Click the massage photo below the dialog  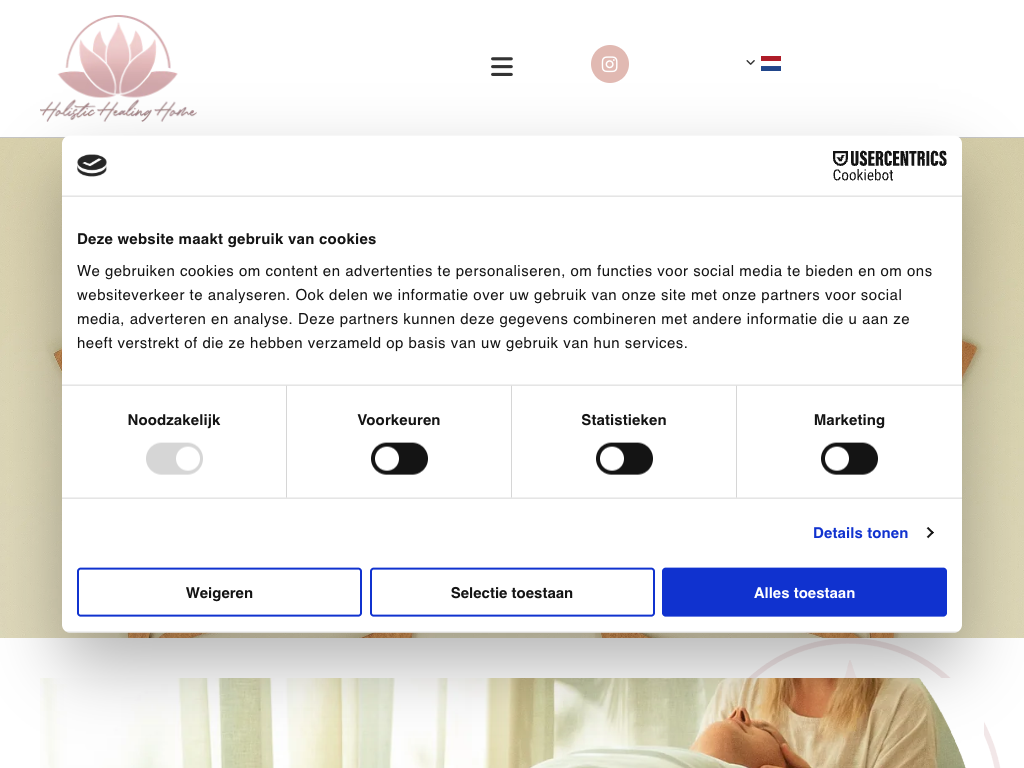tap(503, 723)
